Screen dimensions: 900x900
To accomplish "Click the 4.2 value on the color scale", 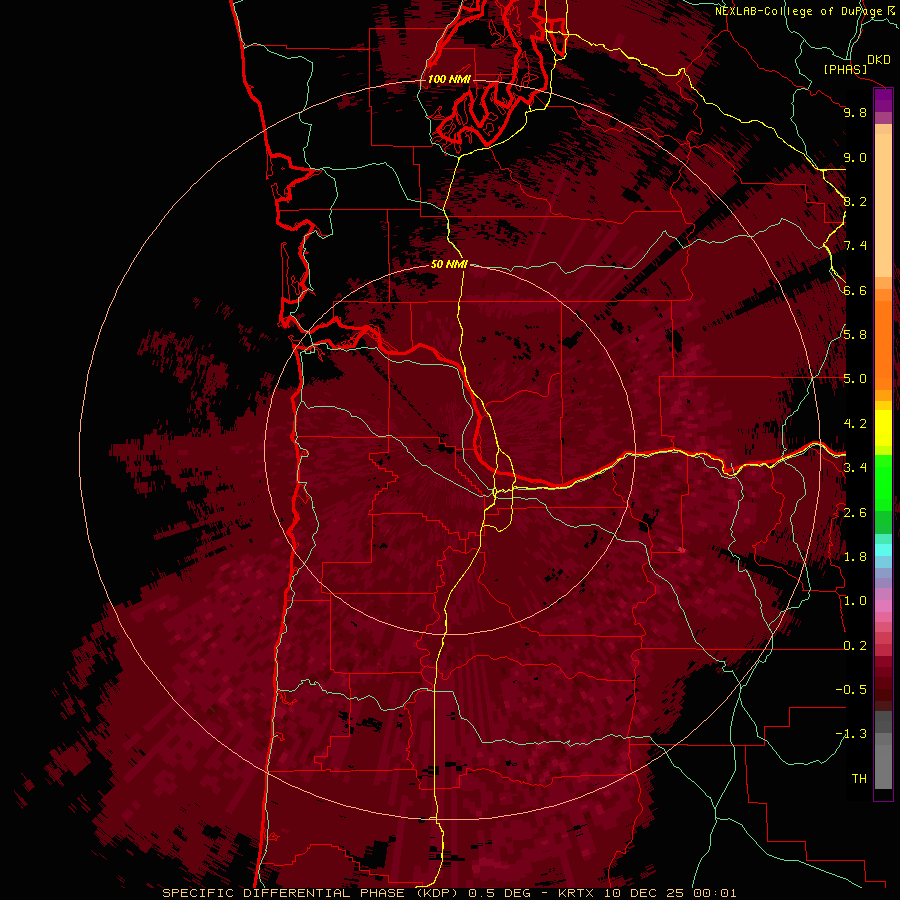I will 855,424.
